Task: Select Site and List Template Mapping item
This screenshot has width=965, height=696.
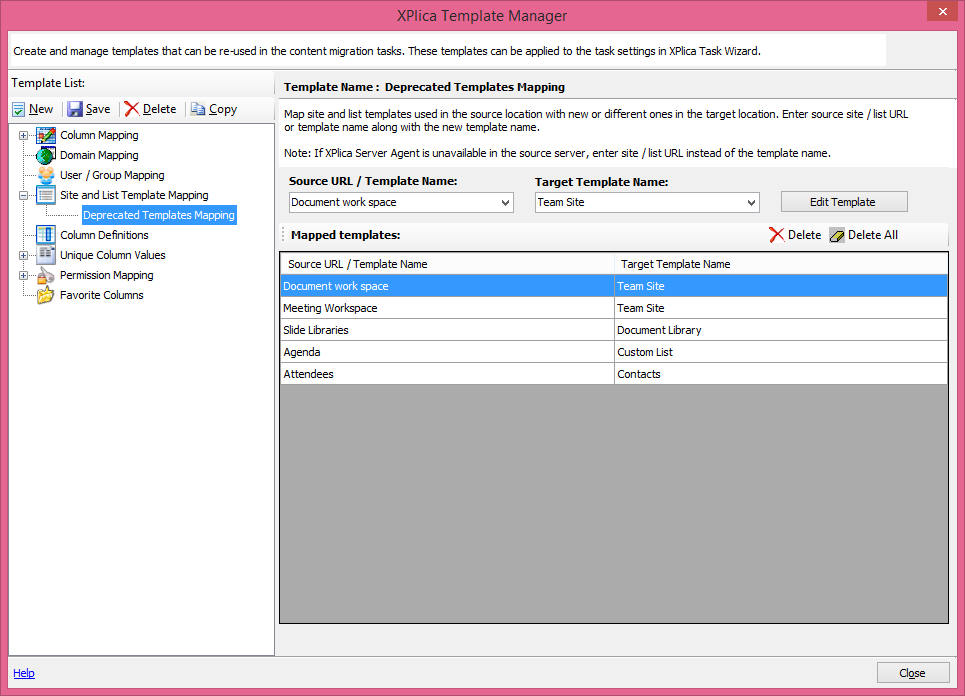Action: click(134, 195)
